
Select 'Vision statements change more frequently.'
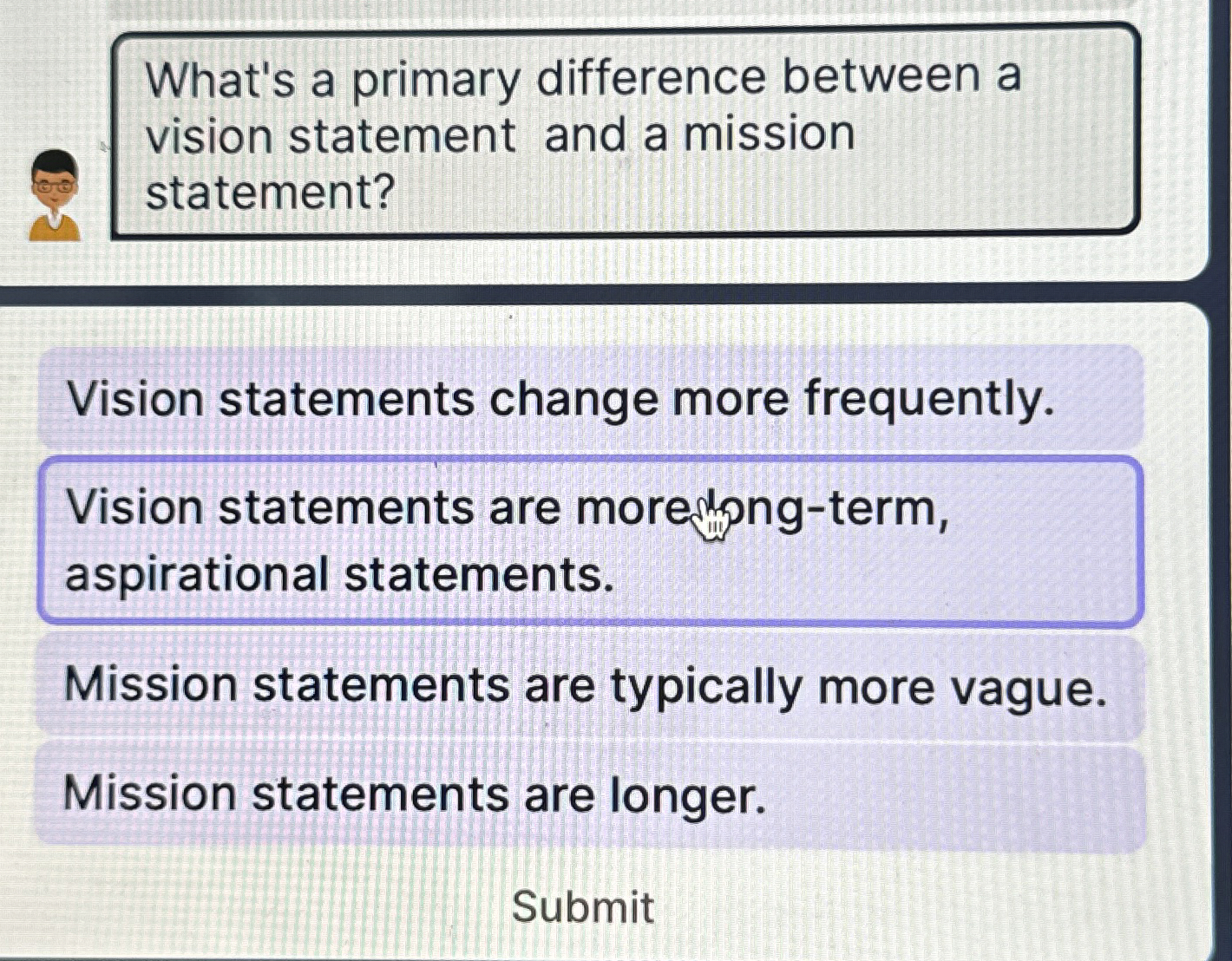(x=590, y=399)
